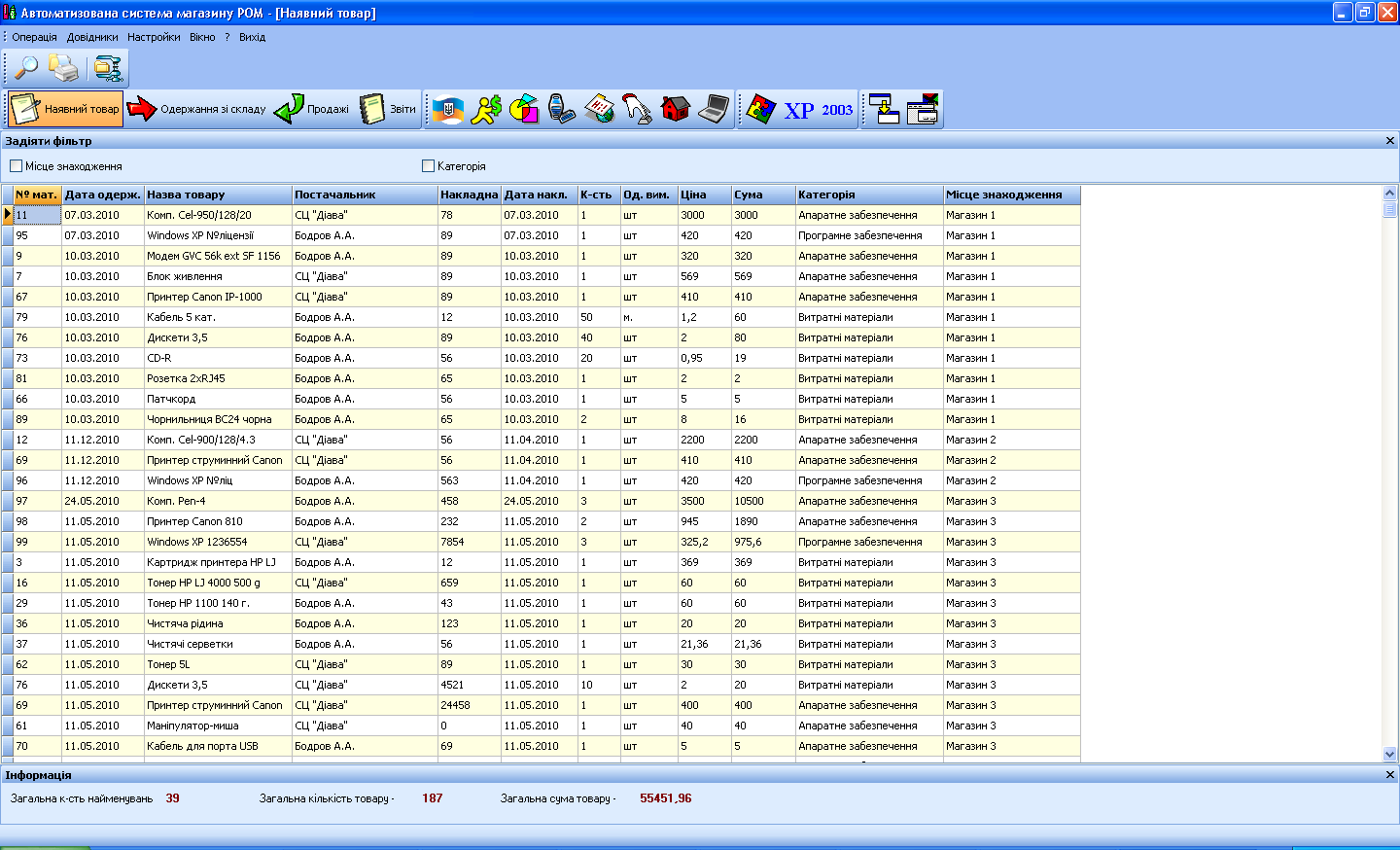Click the cascading windows icon
This screenshot has height=850, width=1400.
[x=924, y=109]
